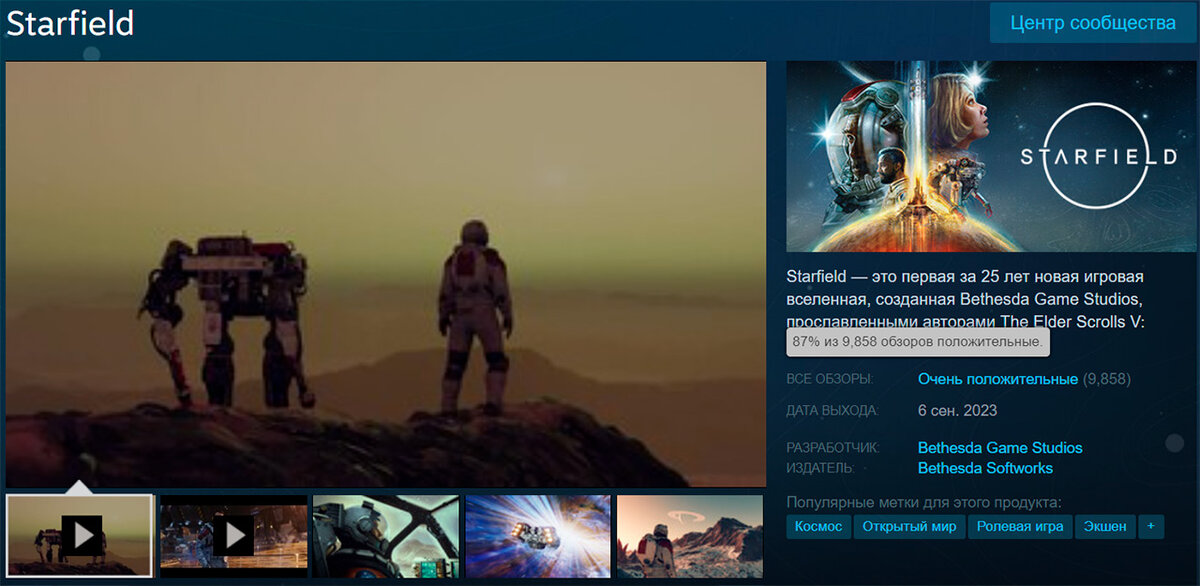Click the ИЗДАТЕЛЬ label
Image resolution: width=1200 pixels, height=586 pixels.
(820, 468)
